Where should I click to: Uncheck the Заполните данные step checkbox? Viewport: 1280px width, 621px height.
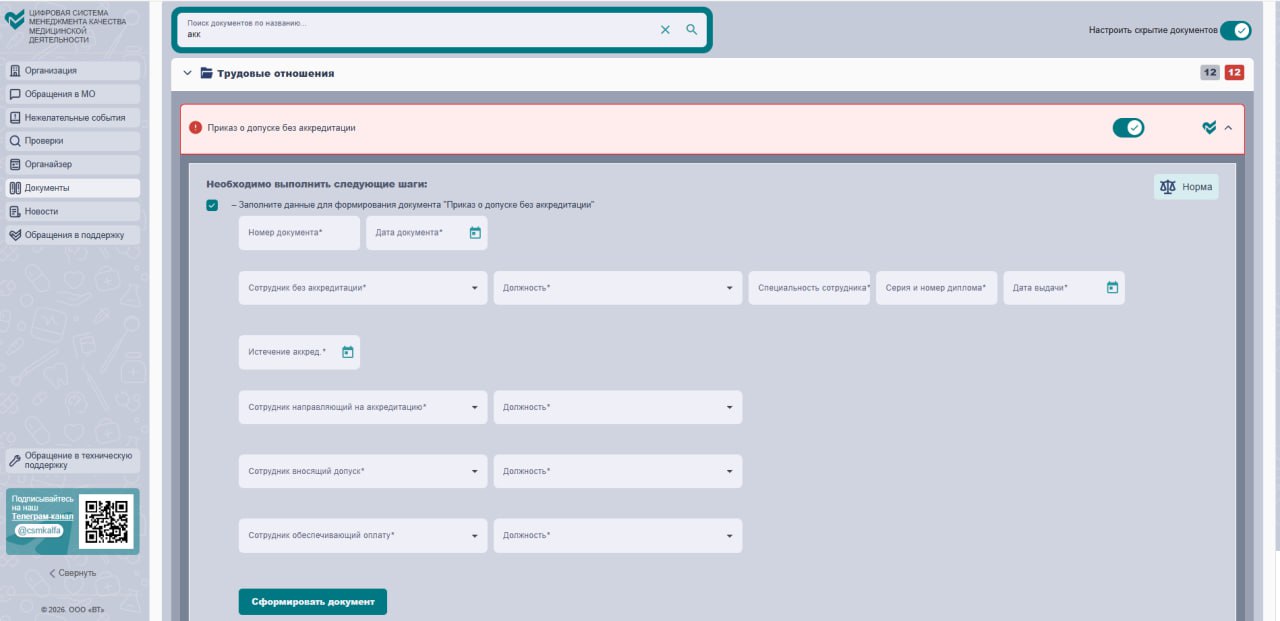tap(212, 205)
